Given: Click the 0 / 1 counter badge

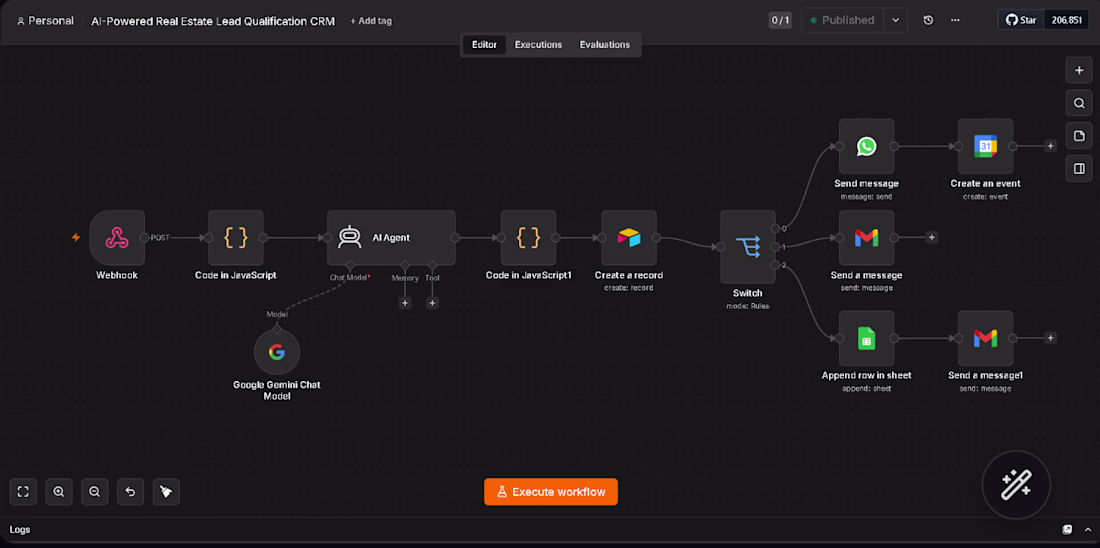Looking at the screenshot, I should 780,20.
